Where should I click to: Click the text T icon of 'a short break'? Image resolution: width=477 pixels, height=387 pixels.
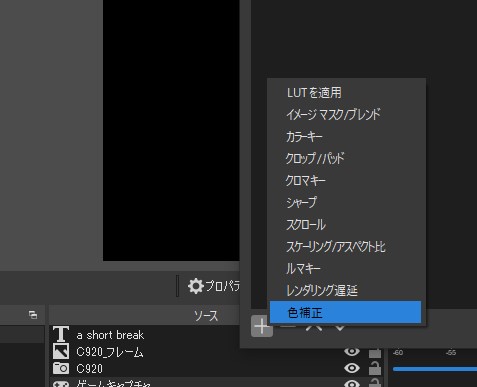tap(61, 334)
